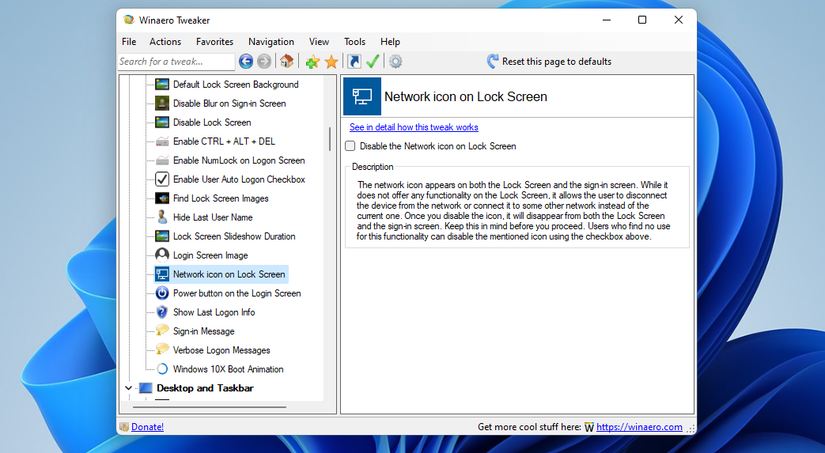Visit the https://winaero.com link
This screenshot has width=825, height=453.
click(639, 427)
